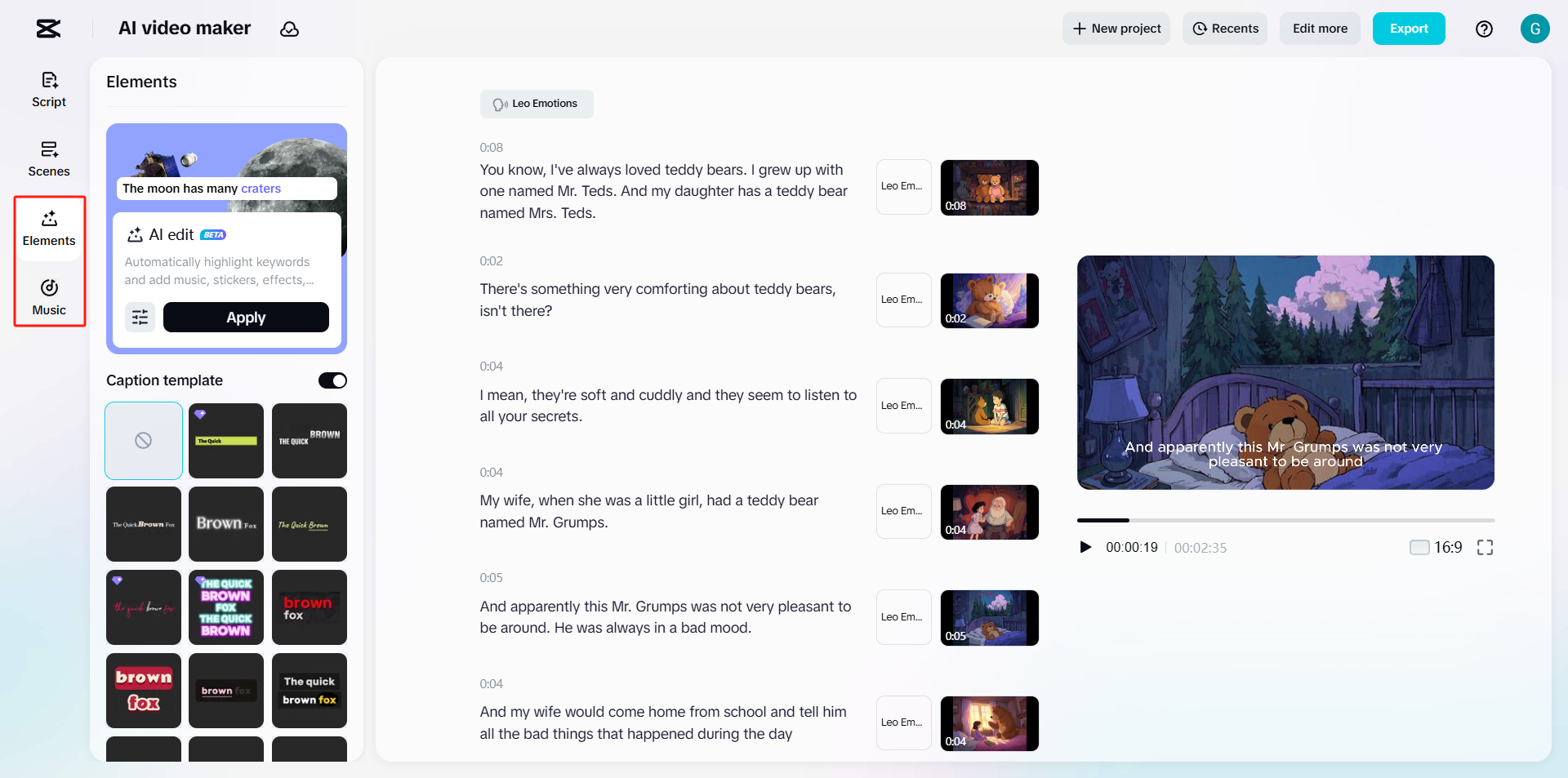Select the Elements sidebar icon

48,227
